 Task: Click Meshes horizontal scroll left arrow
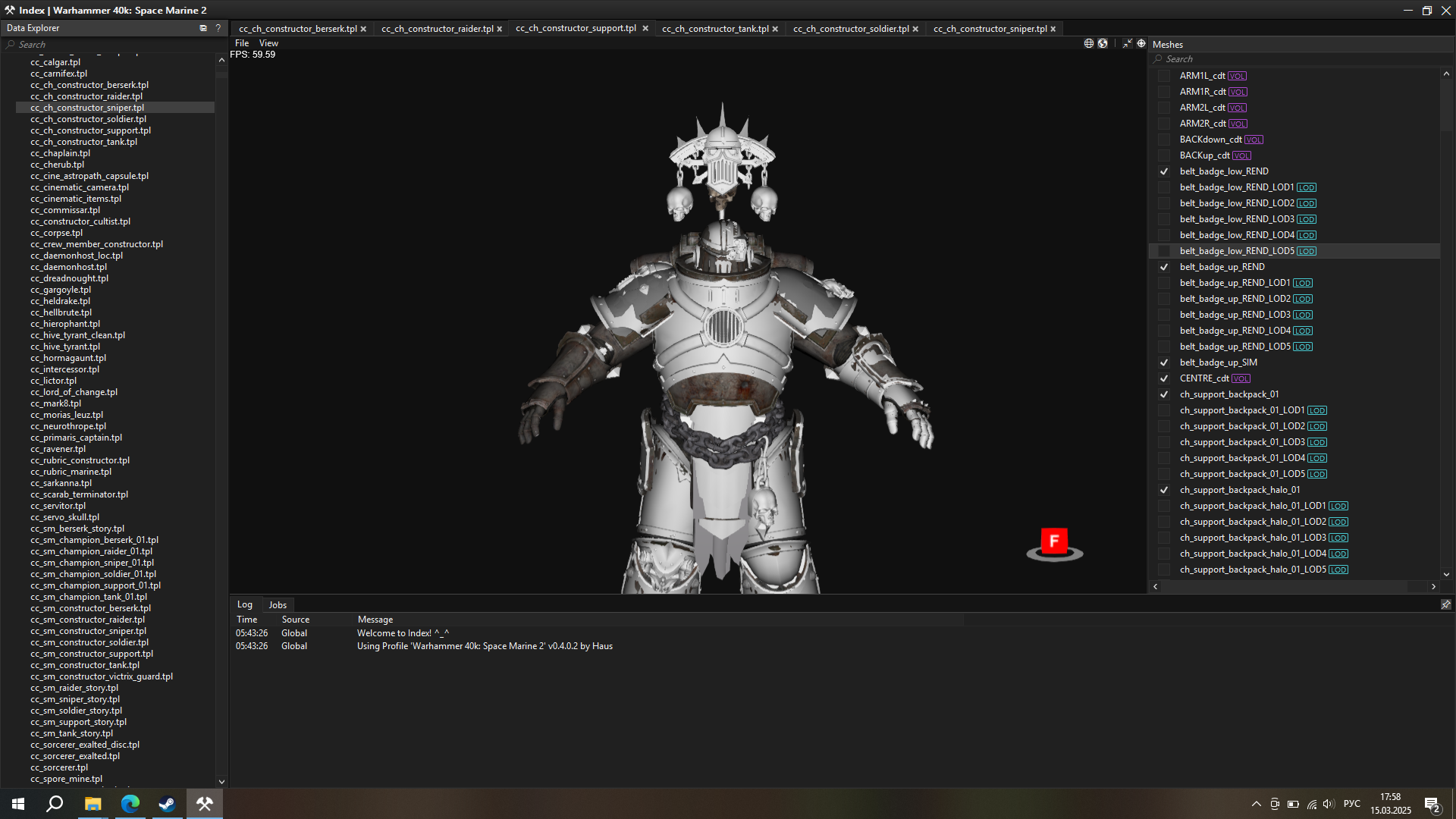point(1156,586)
